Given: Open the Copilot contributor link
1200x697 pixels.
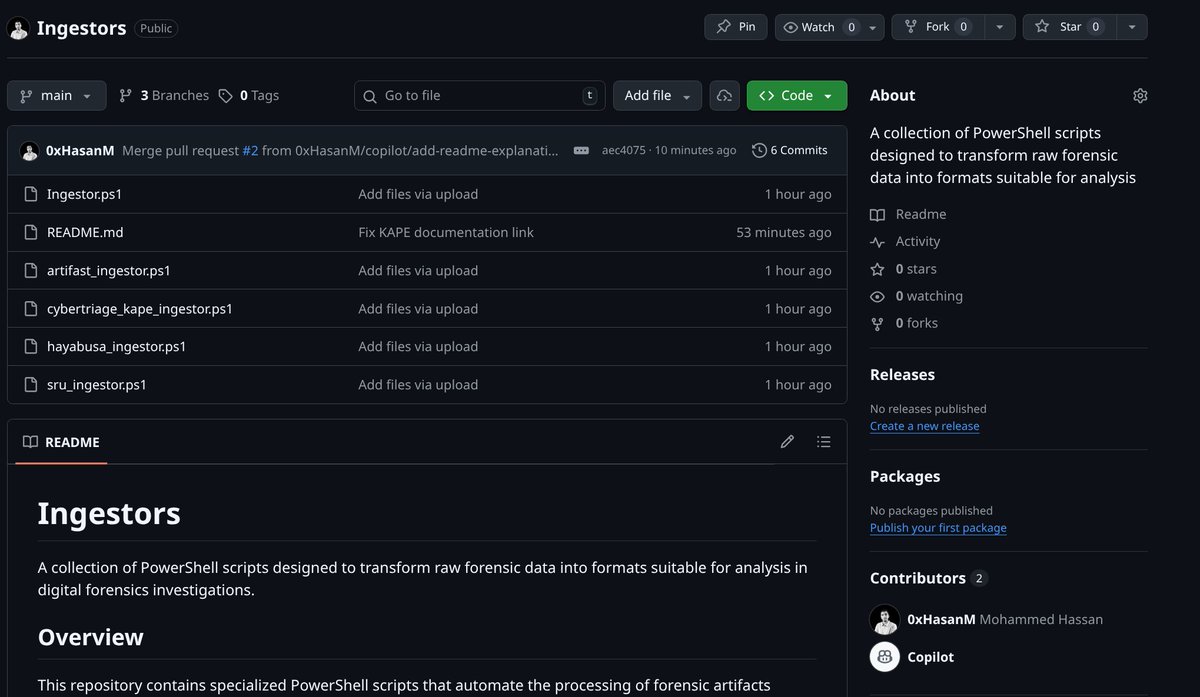Looking at the screenshot, I should pos(930,657).
